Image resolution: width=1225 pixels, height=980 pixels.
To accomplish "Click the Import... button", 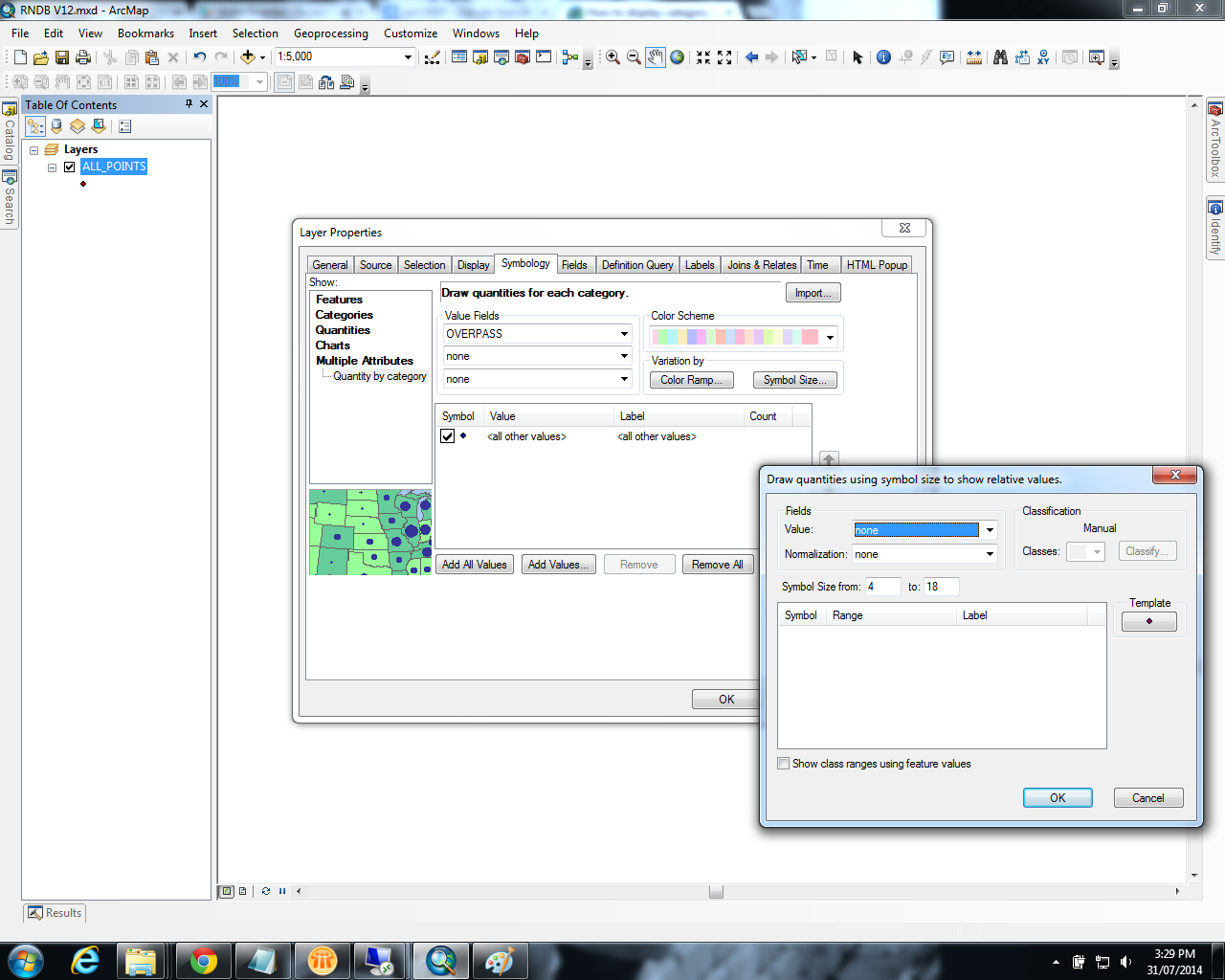I will click(813, 293).
